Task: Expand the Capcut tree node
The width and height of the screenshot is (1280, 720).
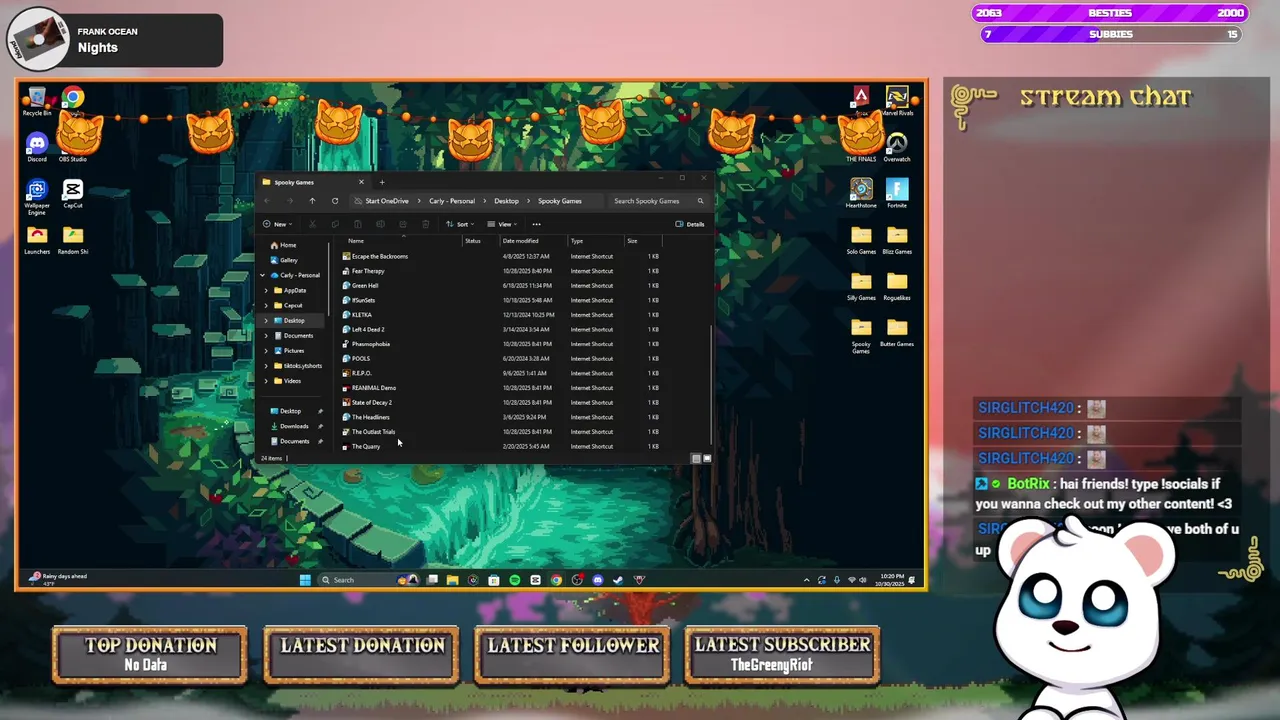Action: pyautogui.click(x=266, y=305)
